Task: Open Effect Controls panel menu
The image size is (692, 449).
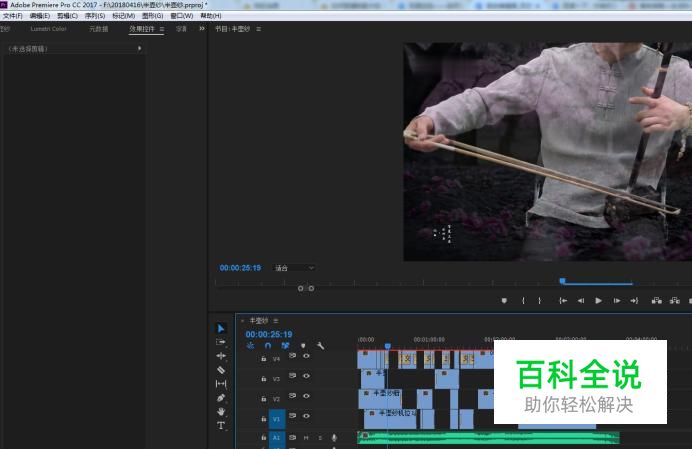Action: pyautogui.click(x=162, y=29)
